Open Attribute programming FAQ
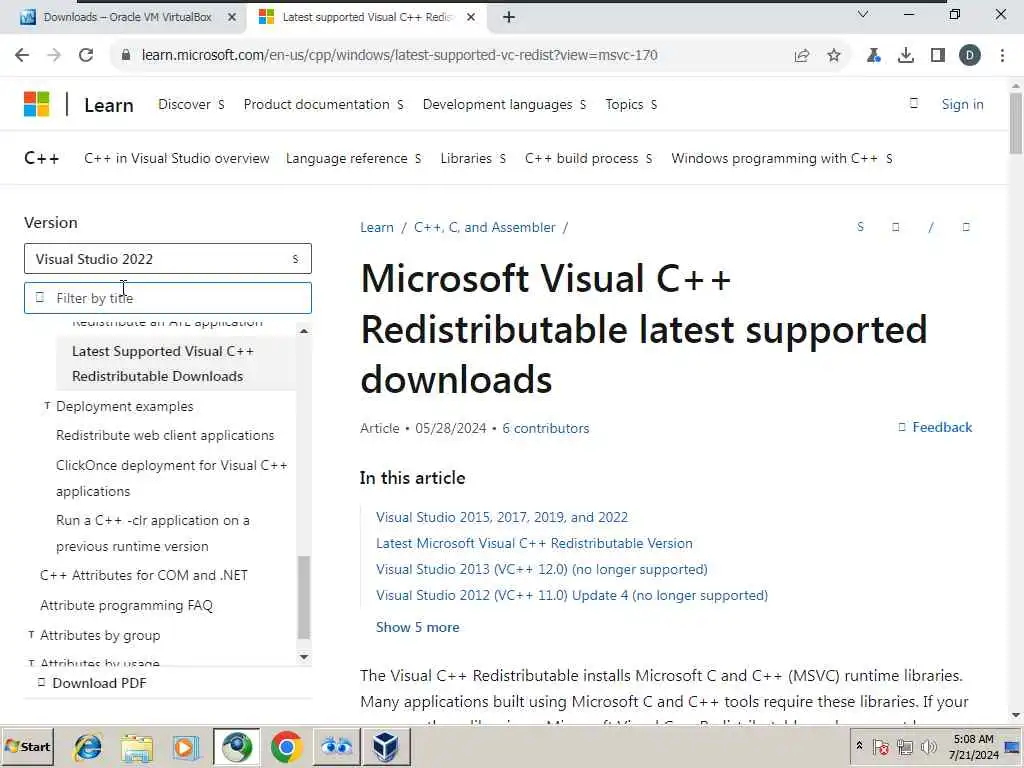Screen dimensions: 1024x768 tap(127, 605)
